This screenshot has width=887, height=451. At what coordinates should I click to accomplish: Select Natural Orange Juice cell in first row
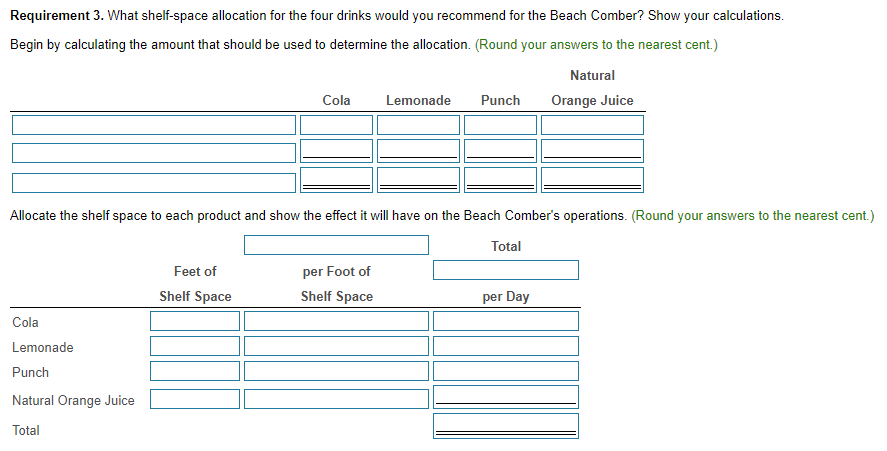[592, 125]
